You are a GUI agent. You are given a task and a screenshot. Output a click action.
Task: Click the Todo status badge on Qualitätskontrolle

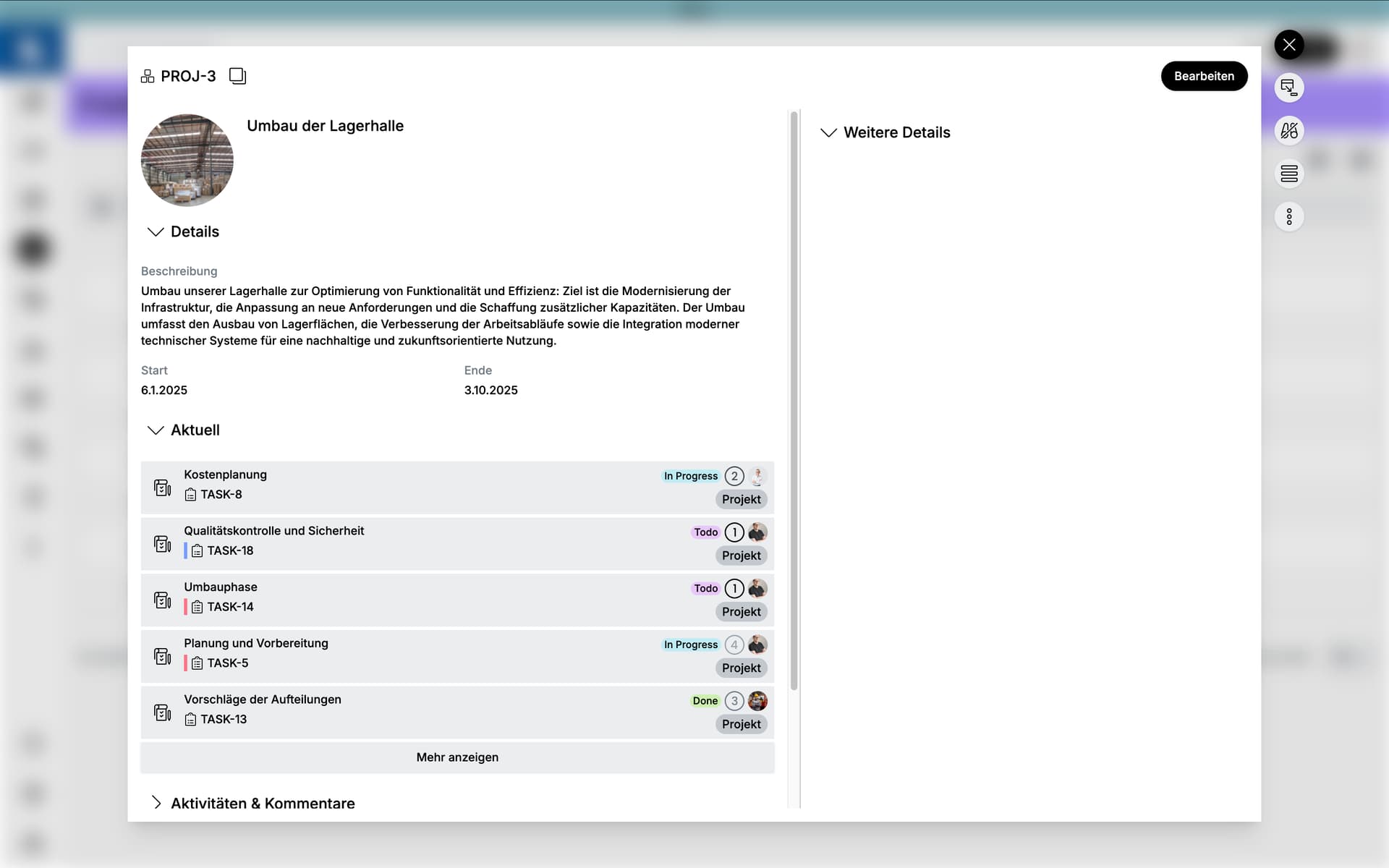(705, 532)
